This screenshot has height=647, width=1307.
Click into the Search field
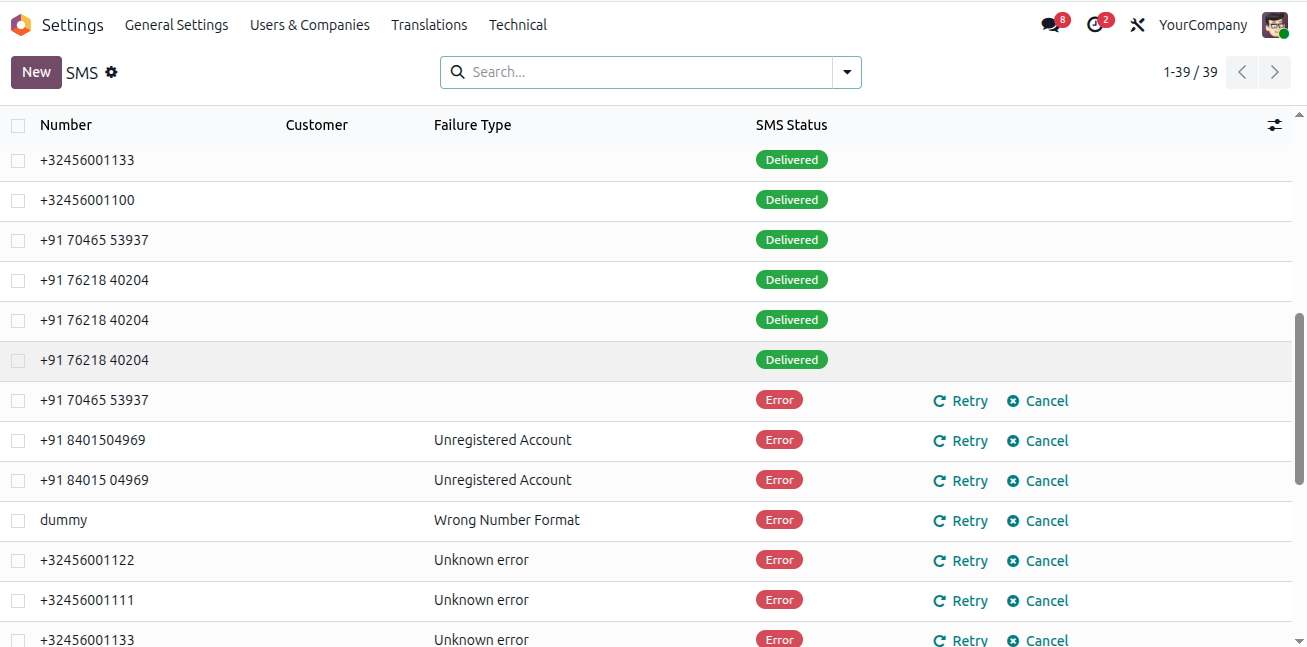click(x=650, y=72)
